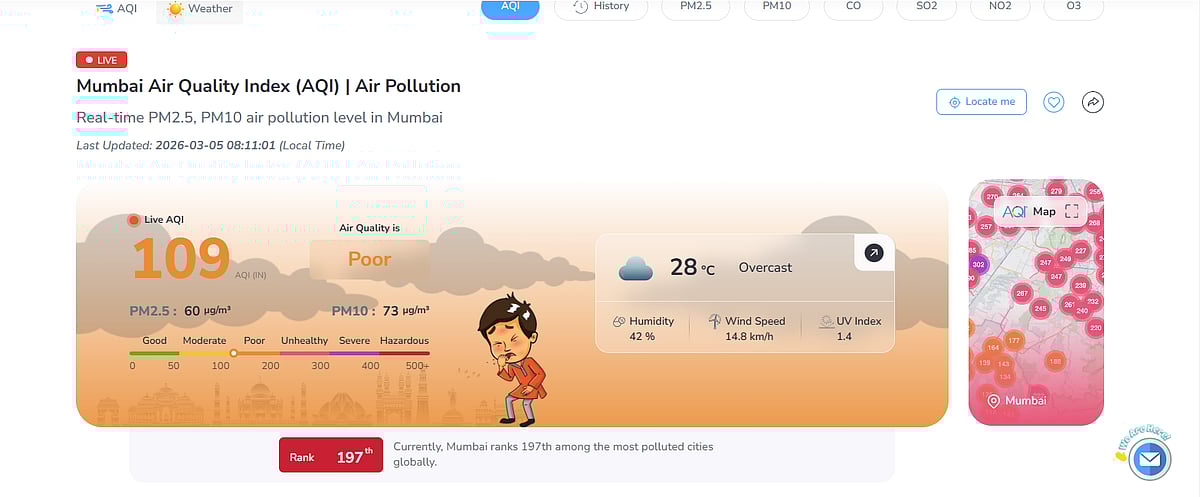Click the Poor air quality badge

click(x=369, y=259)
